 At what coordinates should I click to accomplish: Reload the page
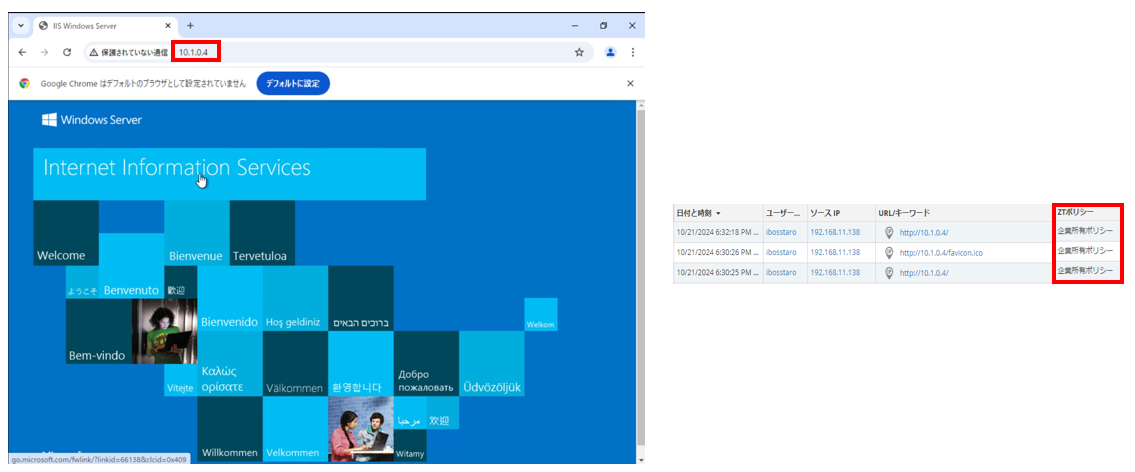(x=67, y=52)
